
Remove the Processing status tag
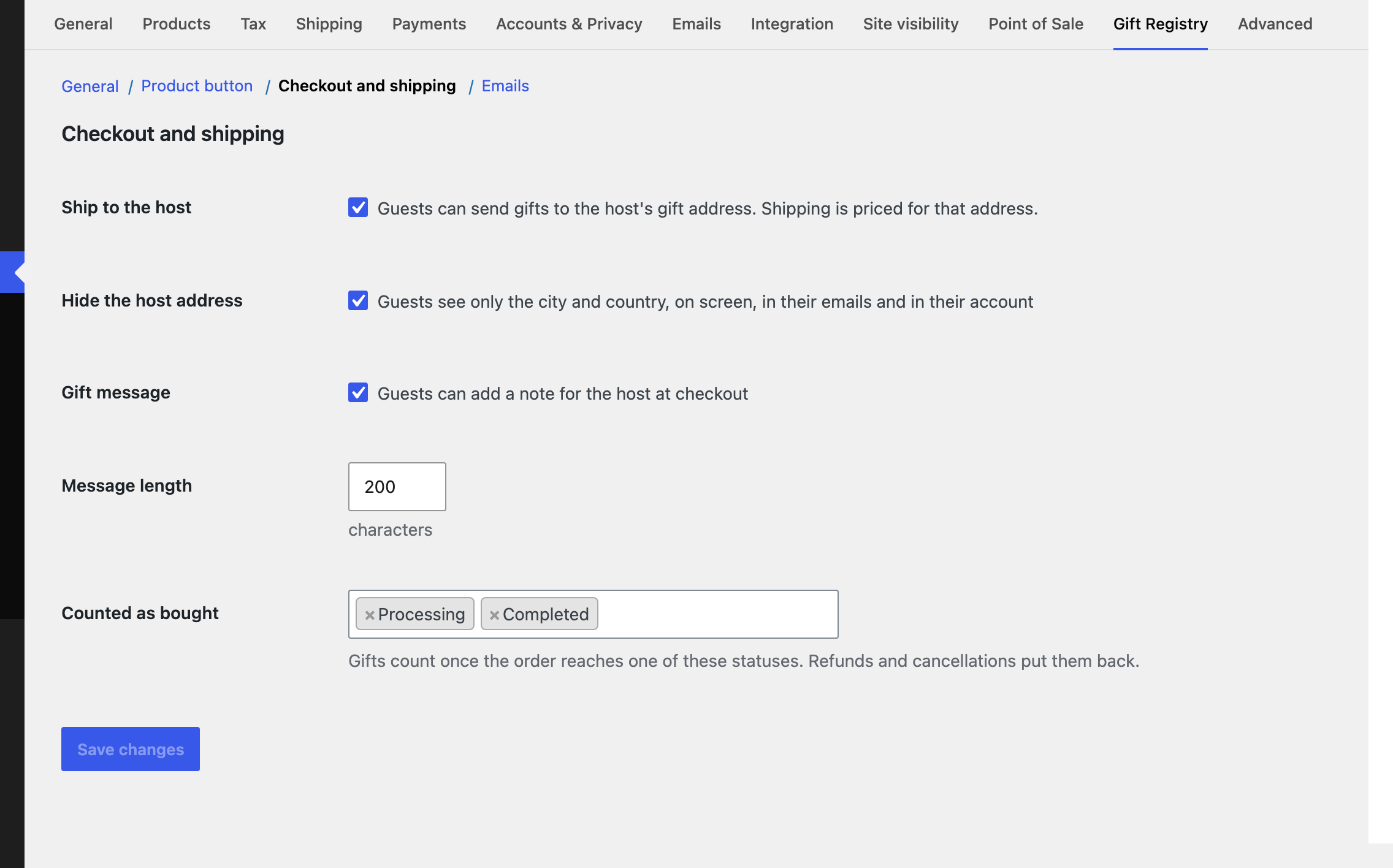370,615
